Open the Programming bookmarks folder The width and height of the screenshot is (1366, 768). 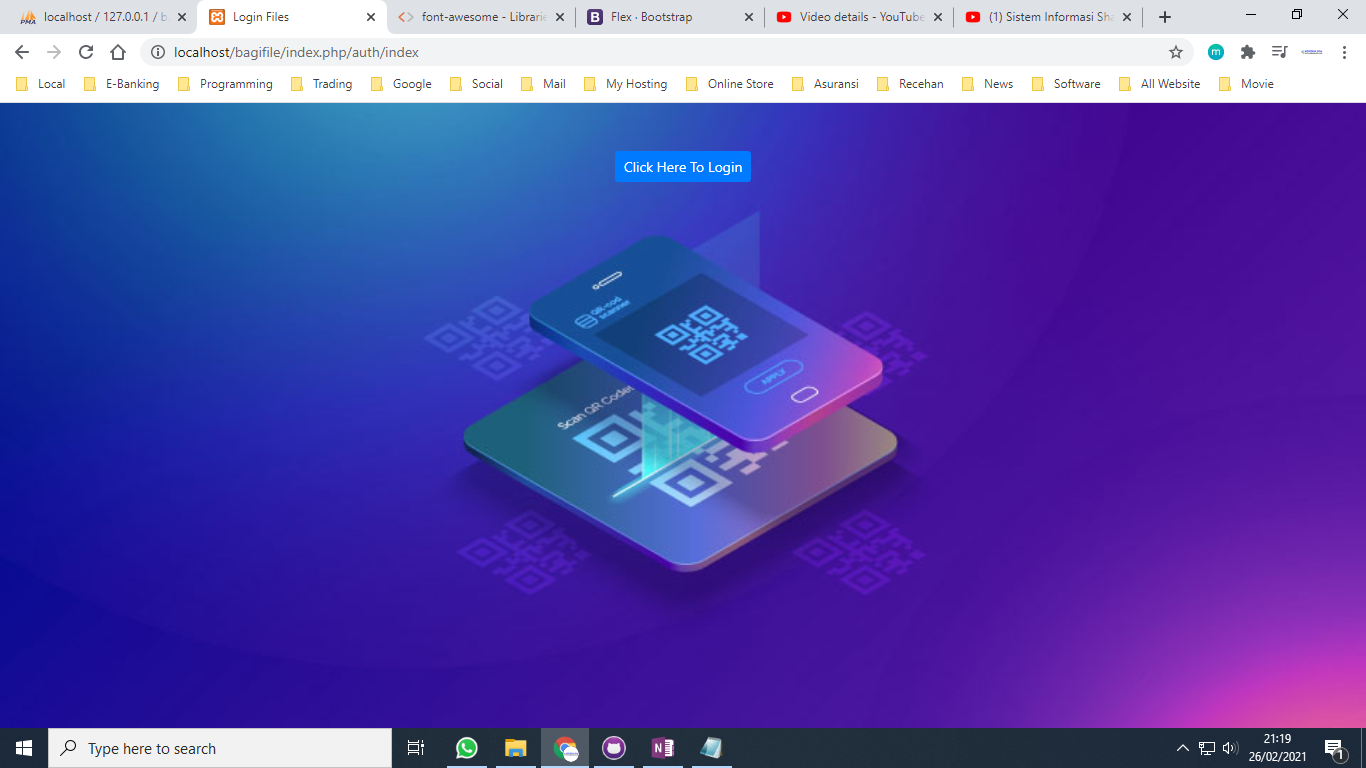pos(225,84)
